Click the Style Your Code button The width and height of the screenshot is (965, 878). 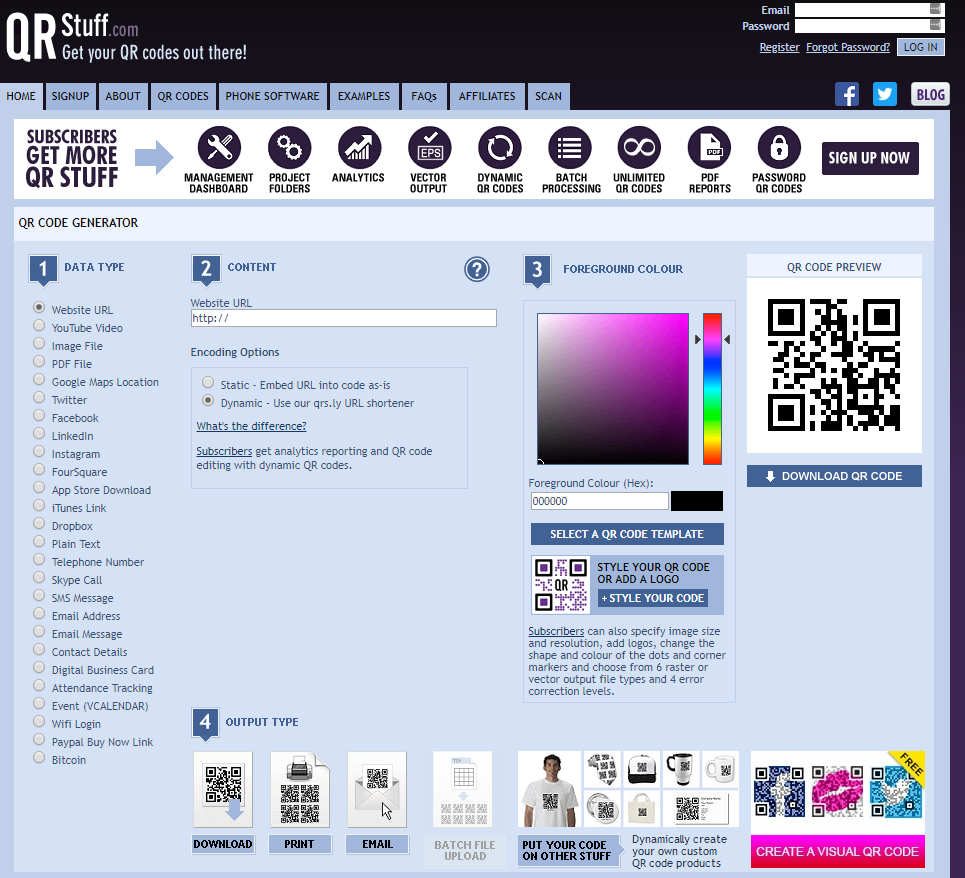pos(653,598)
